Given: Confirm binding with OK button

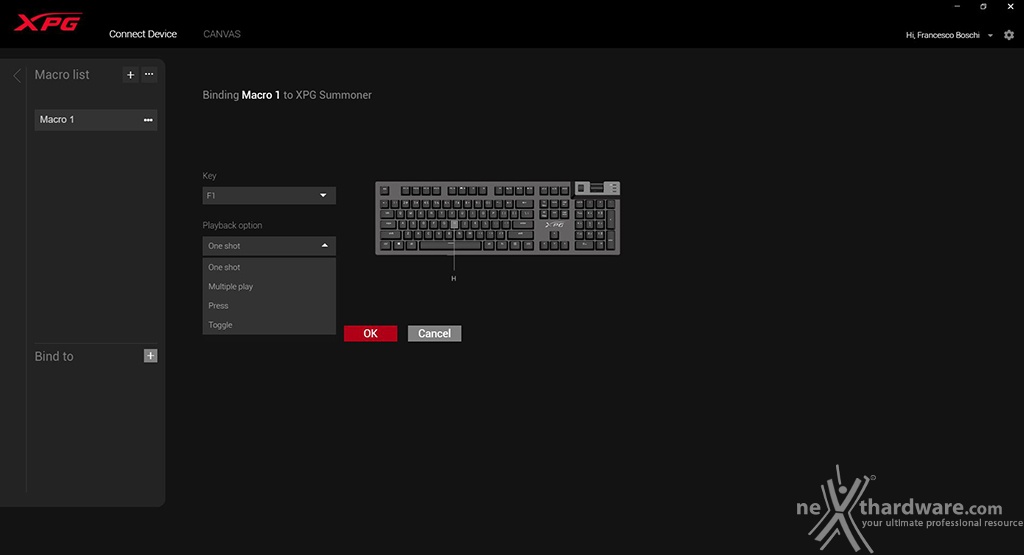Looking at the screenshot, I should pyautogui.click(x=370, y=333).
